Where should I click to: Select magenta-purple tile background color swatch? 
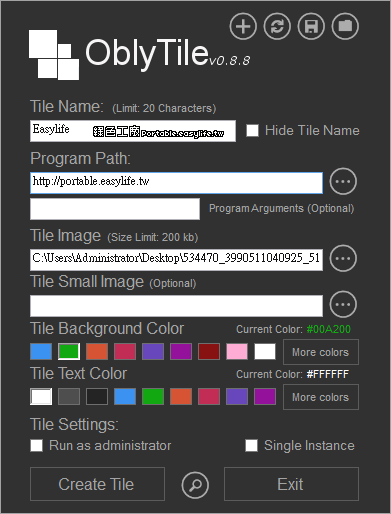181,352
